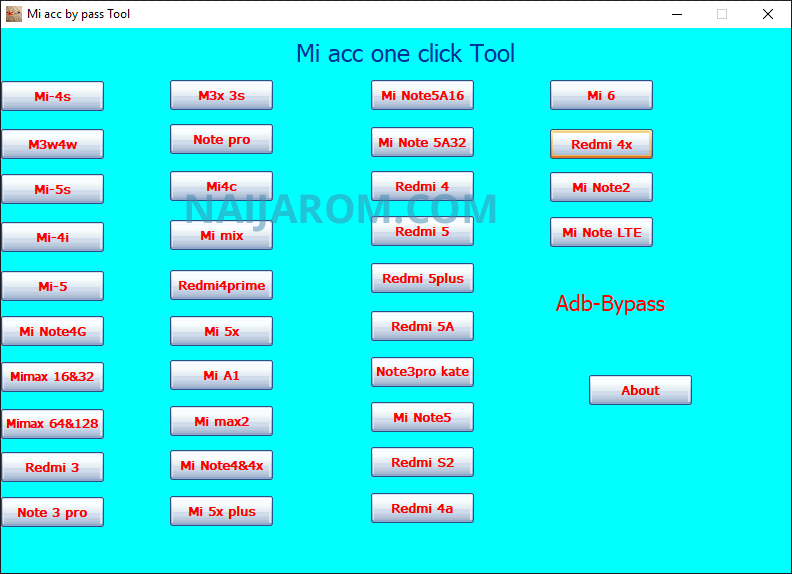Click the Mi-4s button
This screenshot has width=792, height=574.
53,96
